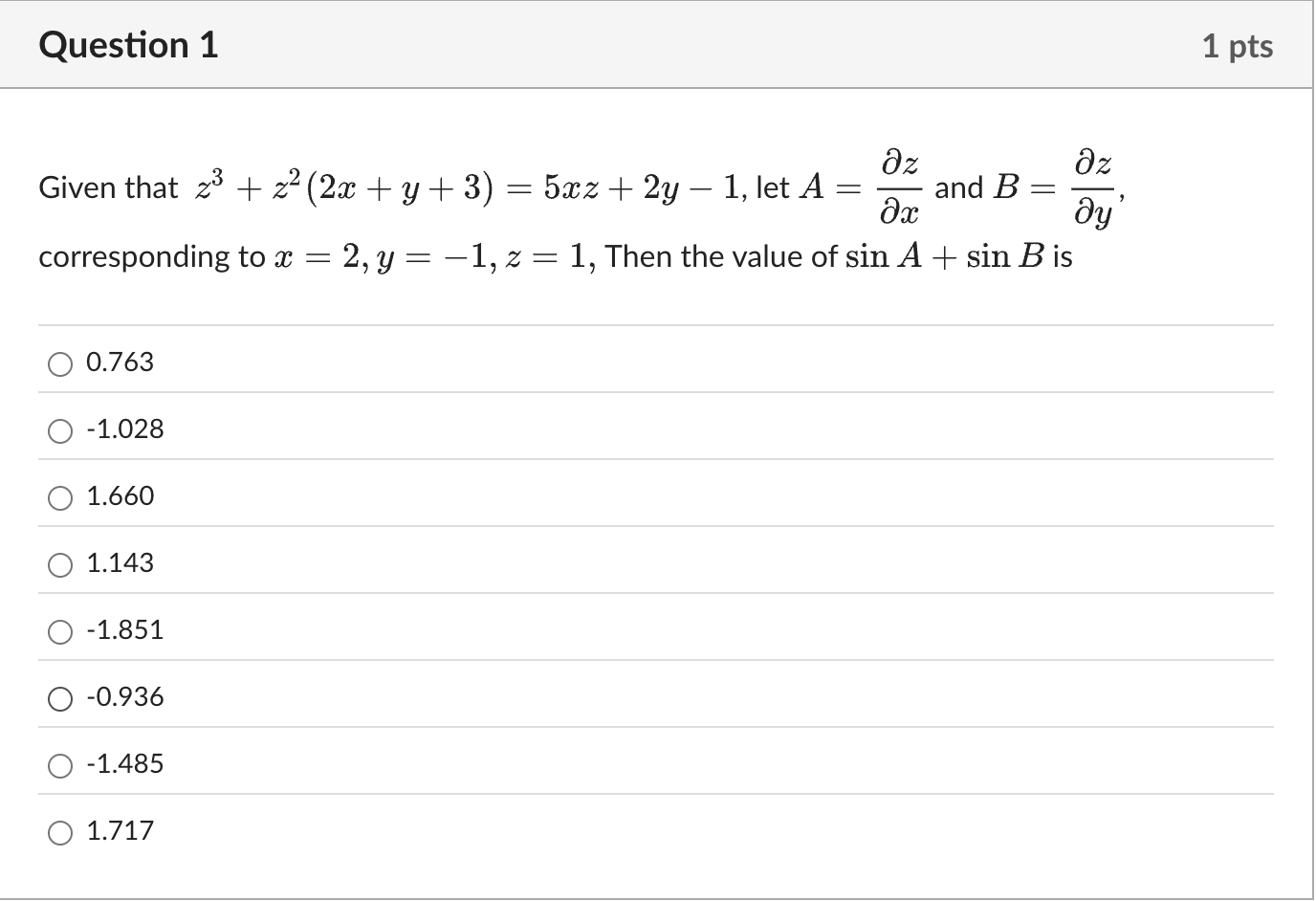Image resolution: width=1316 pixels, height=901 pixels.
Task: Choose the radio button for -0.936
Action: click(x=60, y=698)
